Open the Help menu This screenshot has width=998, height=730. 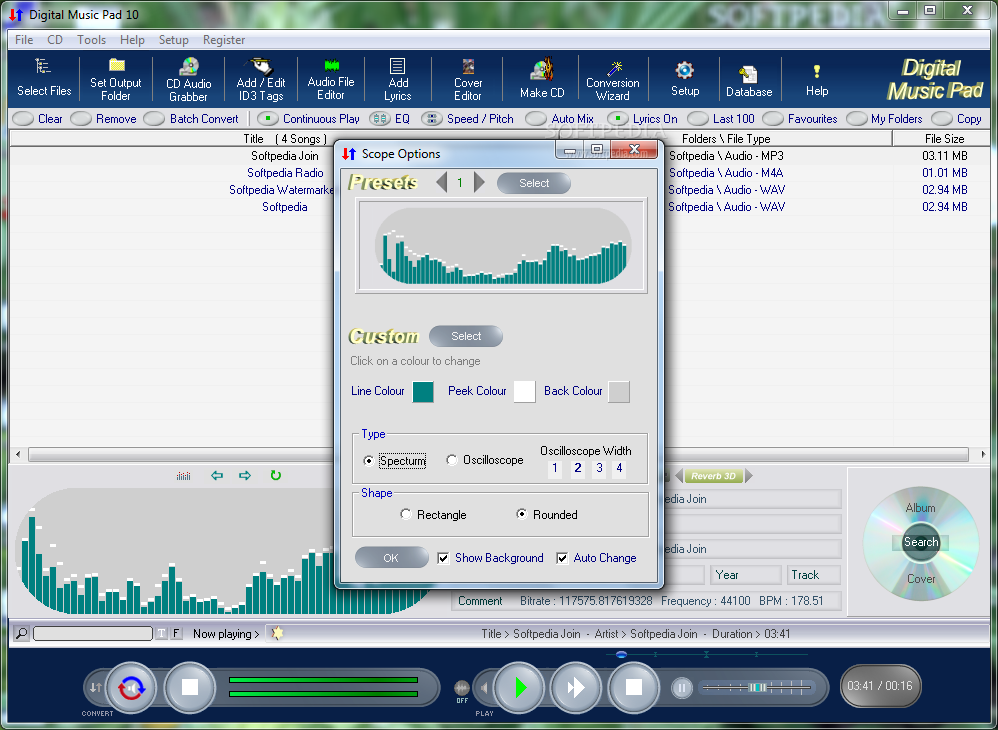click(x=132, y=39)
